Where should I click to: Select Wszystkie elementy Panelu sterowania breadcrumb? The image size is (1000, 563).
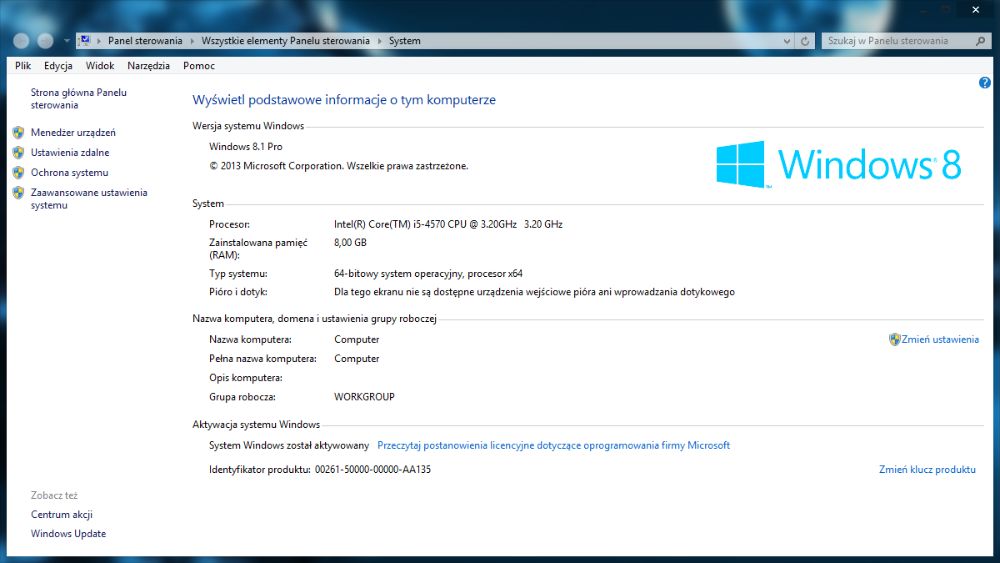[x=285, y=41]
